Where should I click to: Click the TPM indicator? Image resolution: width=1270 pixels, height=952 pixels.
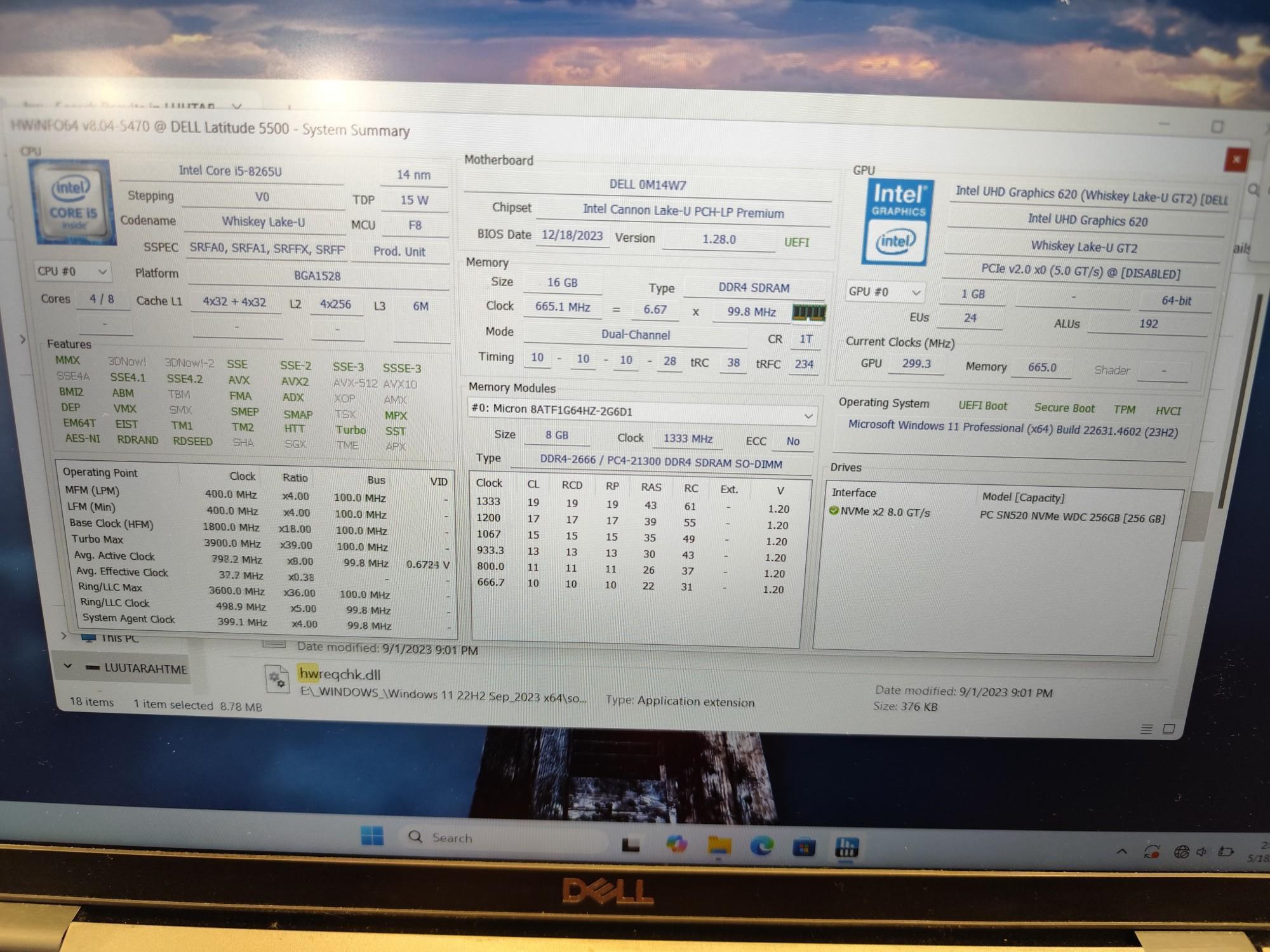tap(1124, 410)
